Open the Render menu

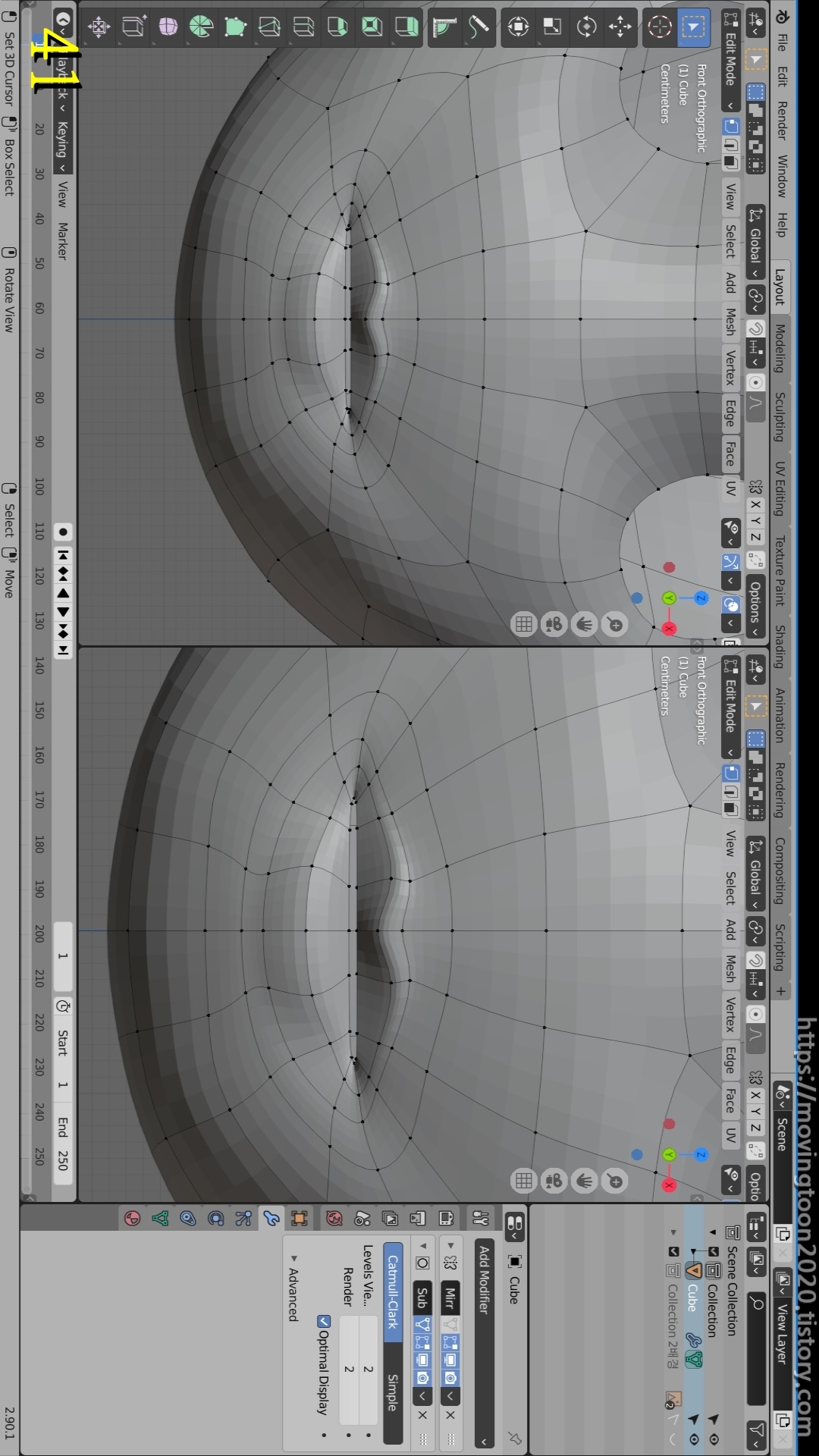pos(782,121)
